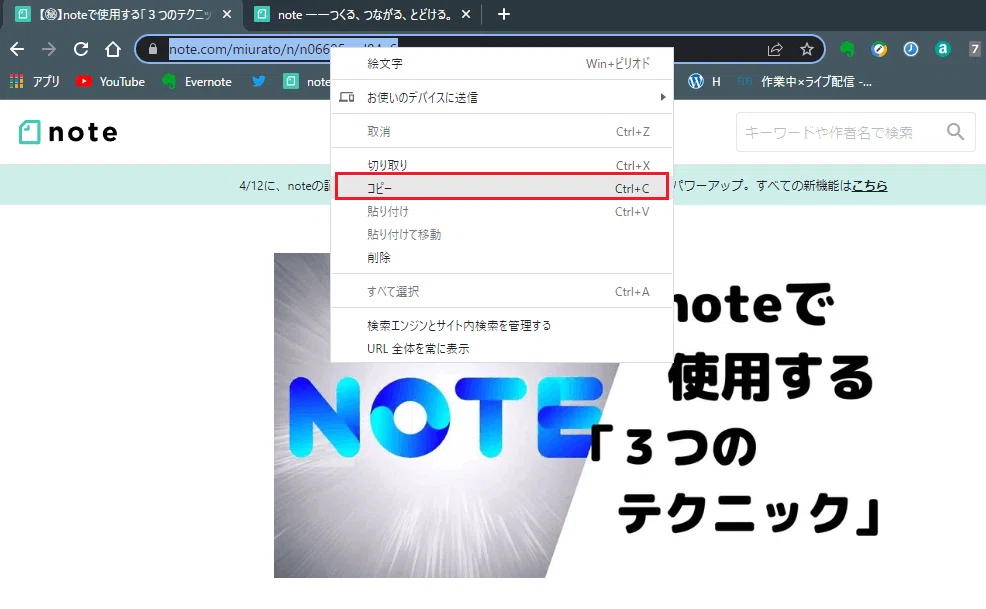Choose 貼り付けて移動 in the context menu
Screen dimensions: 986x609
(502, 234)
